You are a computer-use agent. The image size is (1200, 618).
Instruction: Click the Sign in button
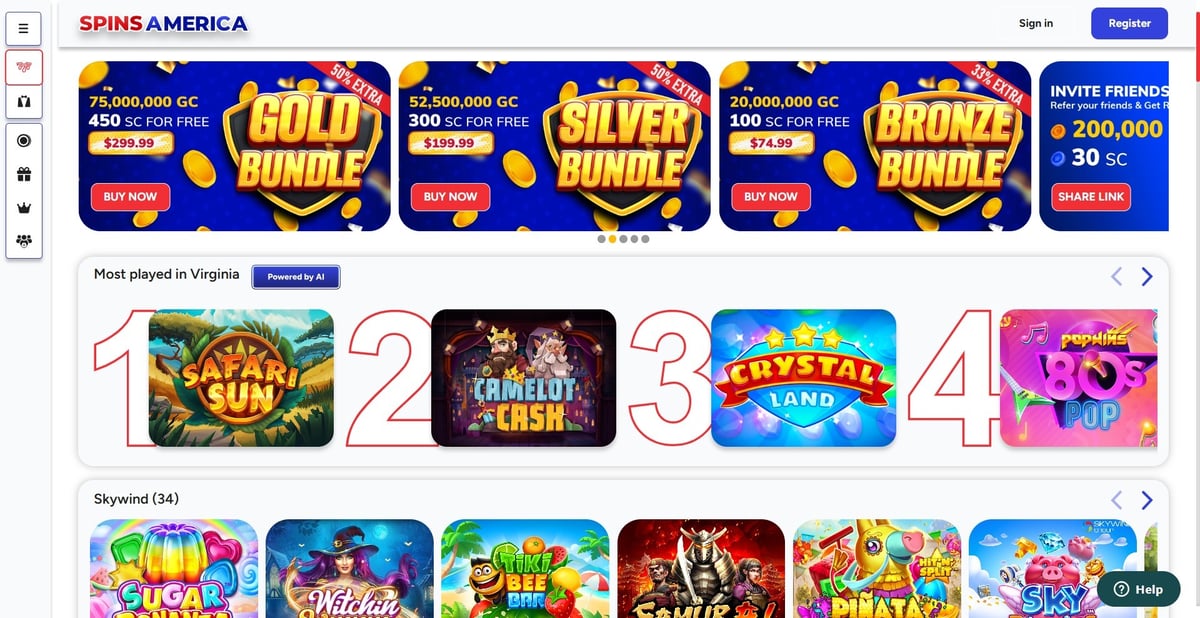1036,23
